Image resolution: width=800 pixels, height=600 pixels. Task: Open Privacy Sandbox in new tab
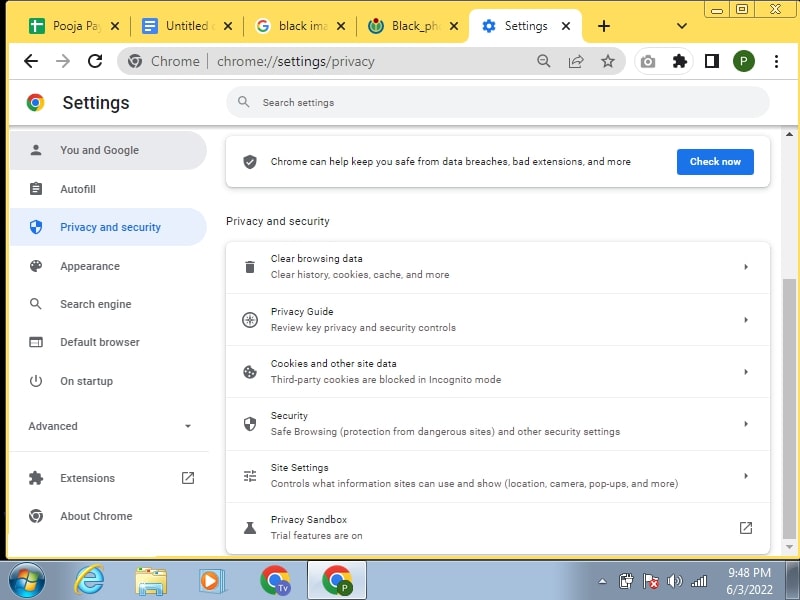coord(745,527)
